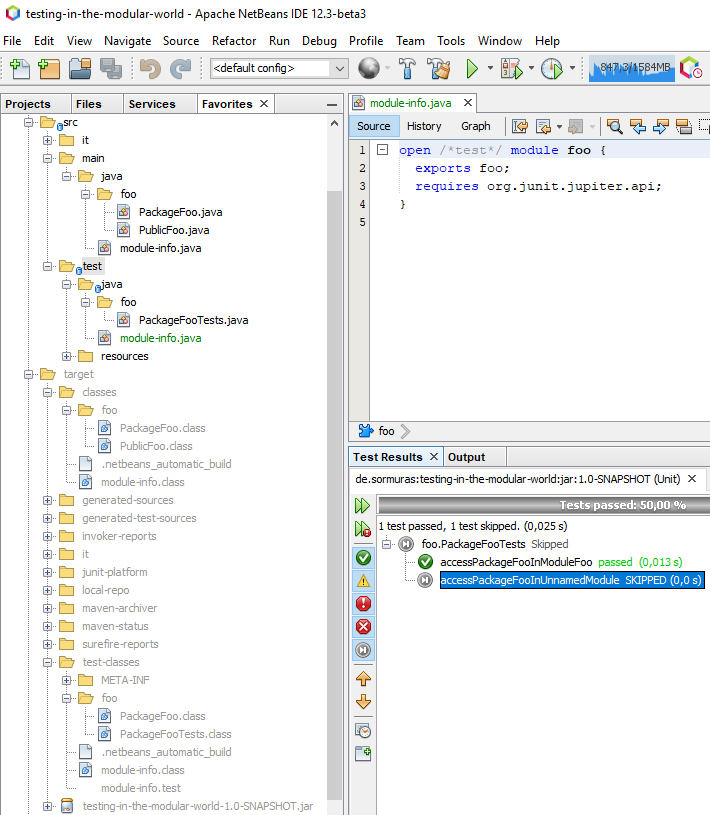Rerun all tests in Test Results
The height and width of the screenshot is (815, 710).
pos(362,505)
